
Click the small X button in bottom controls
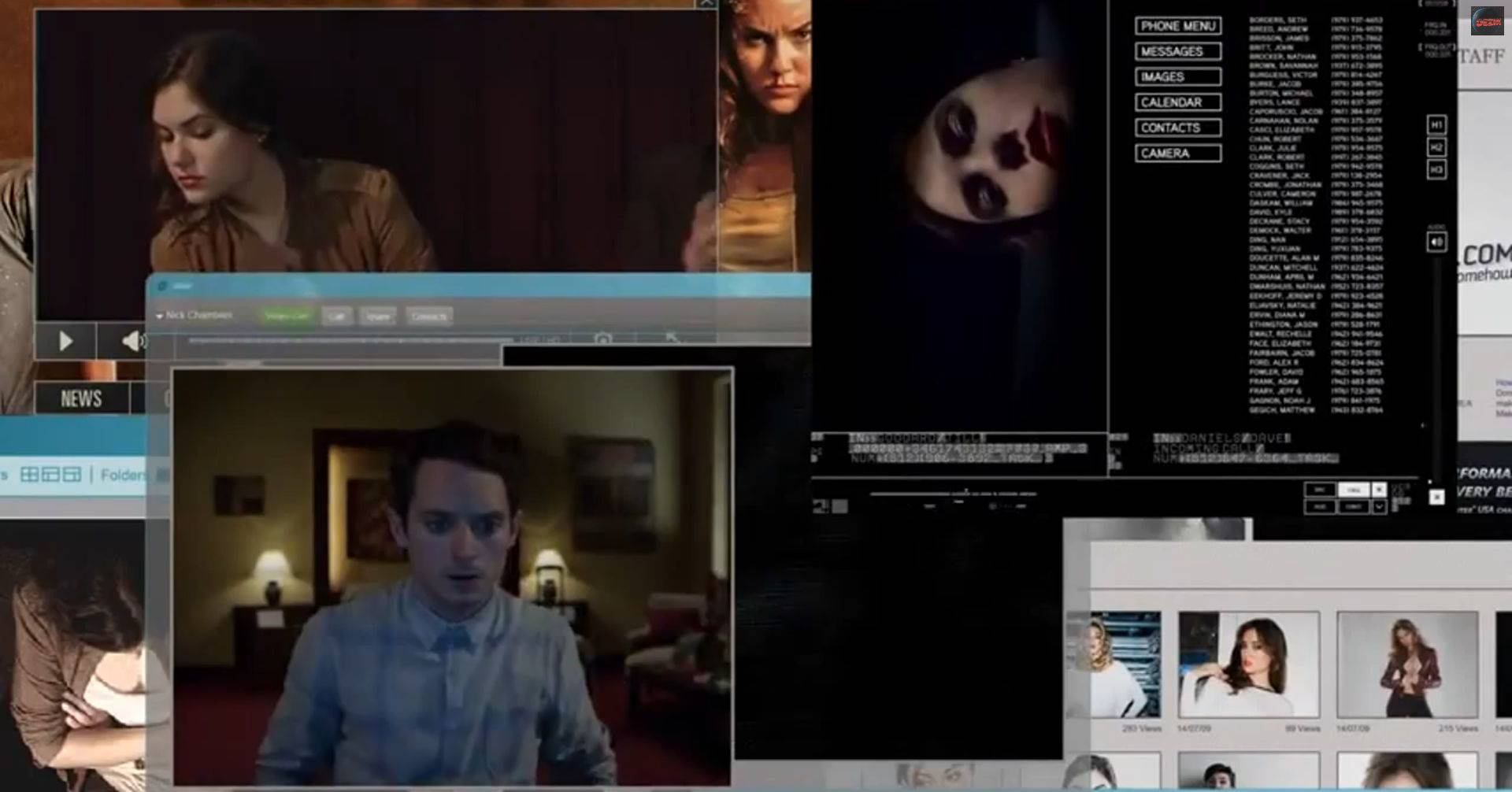(x=1379, y=490)
